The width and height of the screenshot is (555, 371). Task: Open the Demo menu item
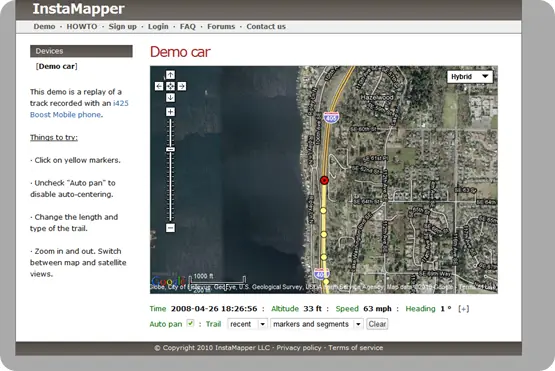[x=44, y=27]
